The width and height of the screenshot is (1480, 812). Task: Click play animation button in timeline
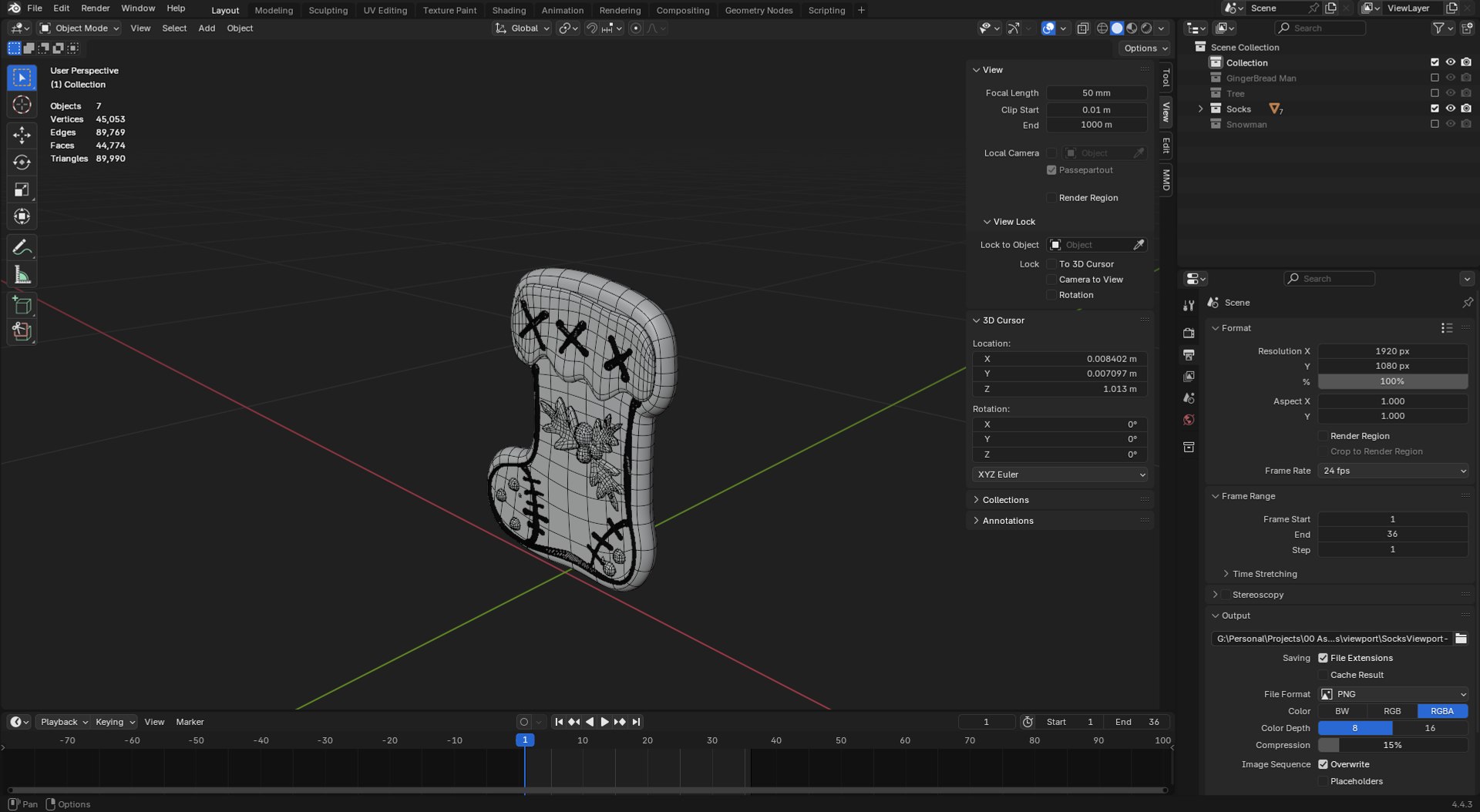(x=604, y=722)
